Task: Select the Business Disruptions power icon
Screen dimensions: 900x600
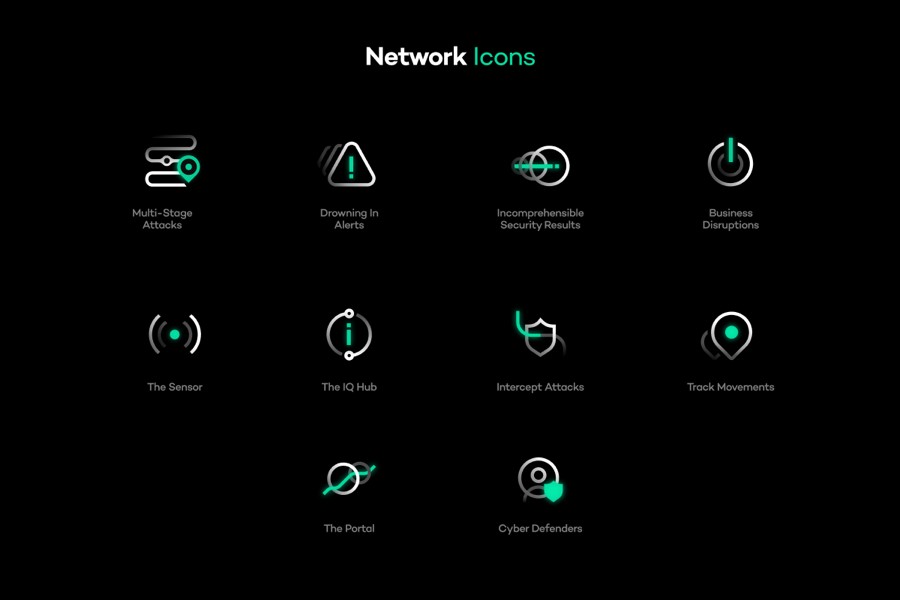Action: pos(730,162)
